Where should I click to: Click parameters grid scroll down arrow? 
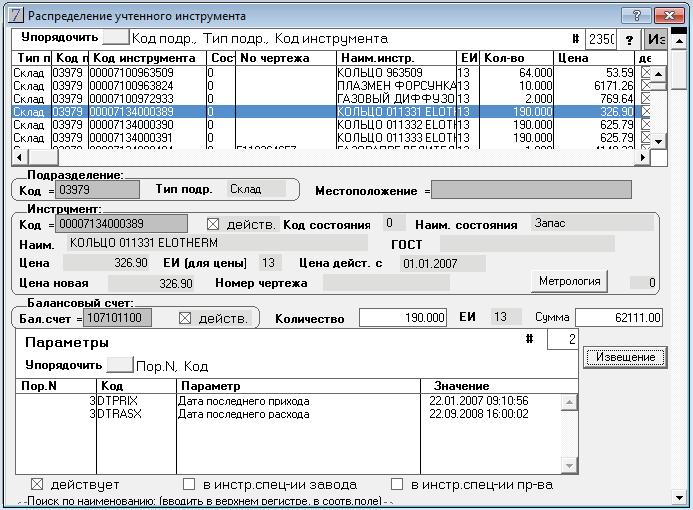[x=569, y=466]
